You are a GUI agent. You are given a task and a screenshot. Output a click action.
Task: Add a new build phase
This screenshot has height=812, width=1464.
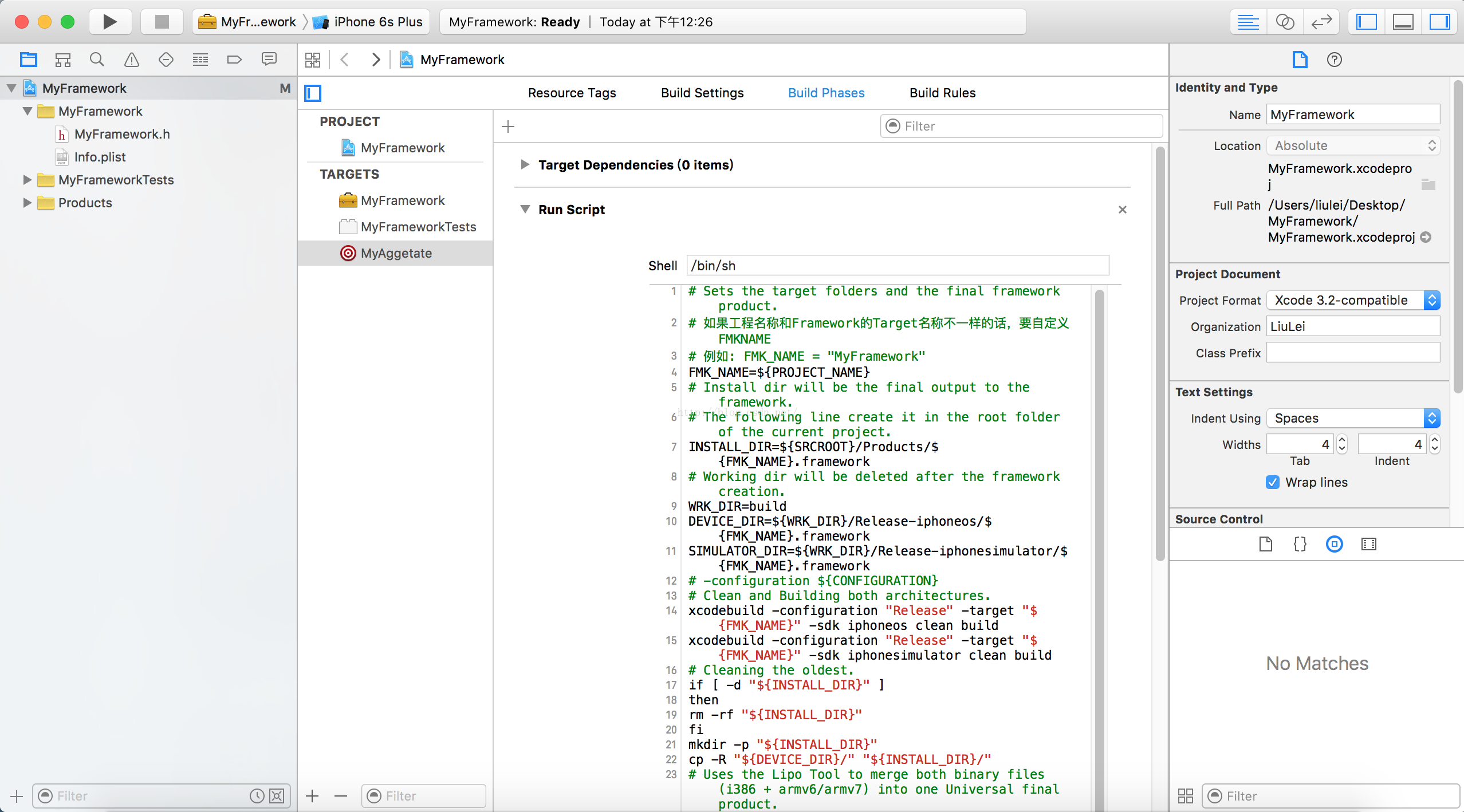508,126
